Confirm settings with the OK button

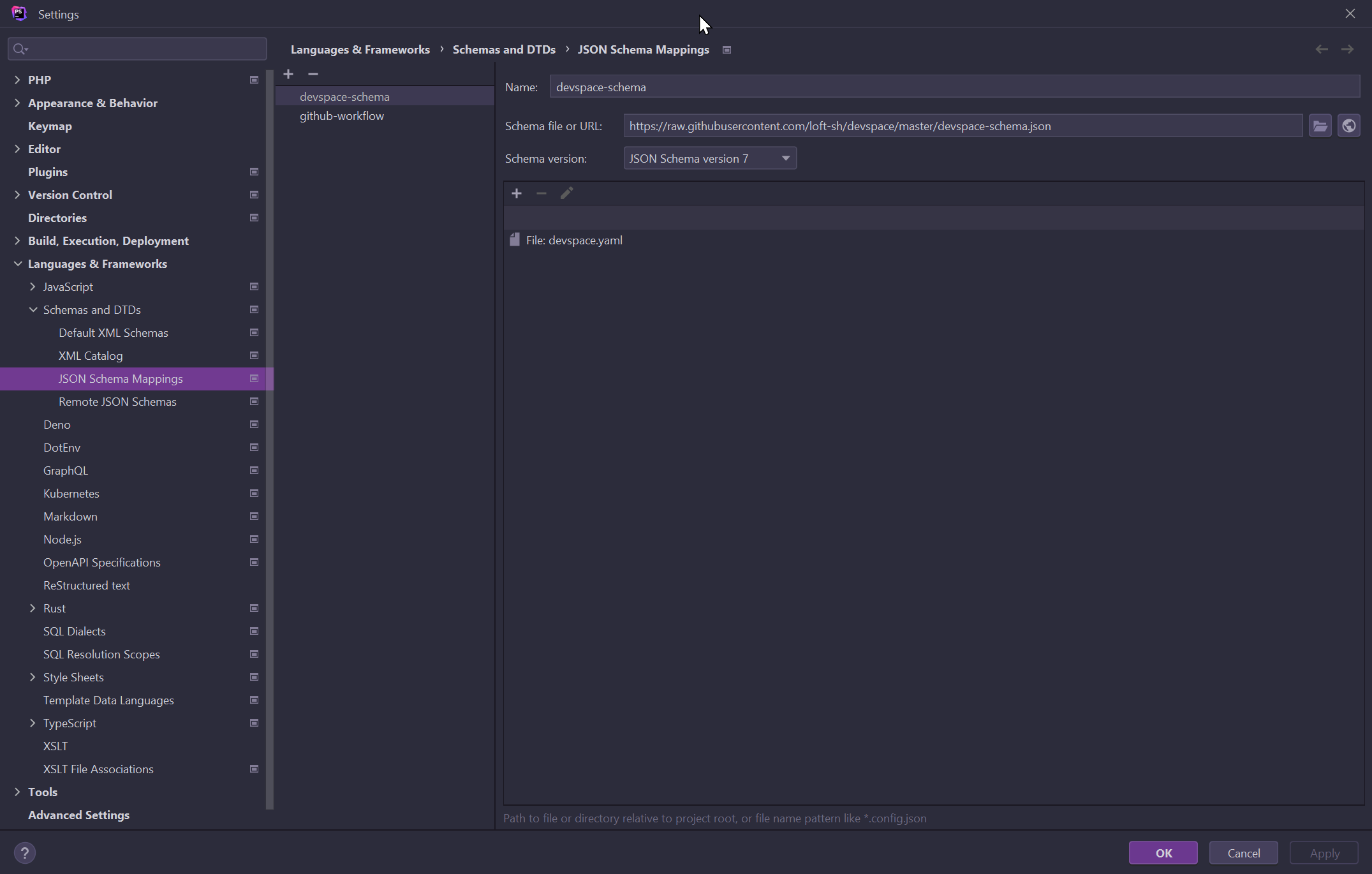coord(1163,852)
